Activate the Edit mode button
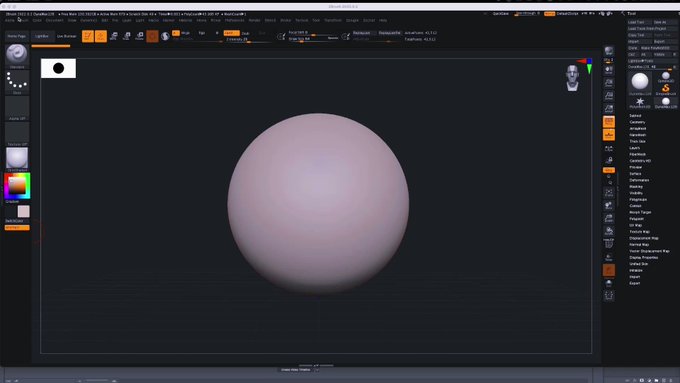Viewport: 680px width, 383px height. point(88,36)
